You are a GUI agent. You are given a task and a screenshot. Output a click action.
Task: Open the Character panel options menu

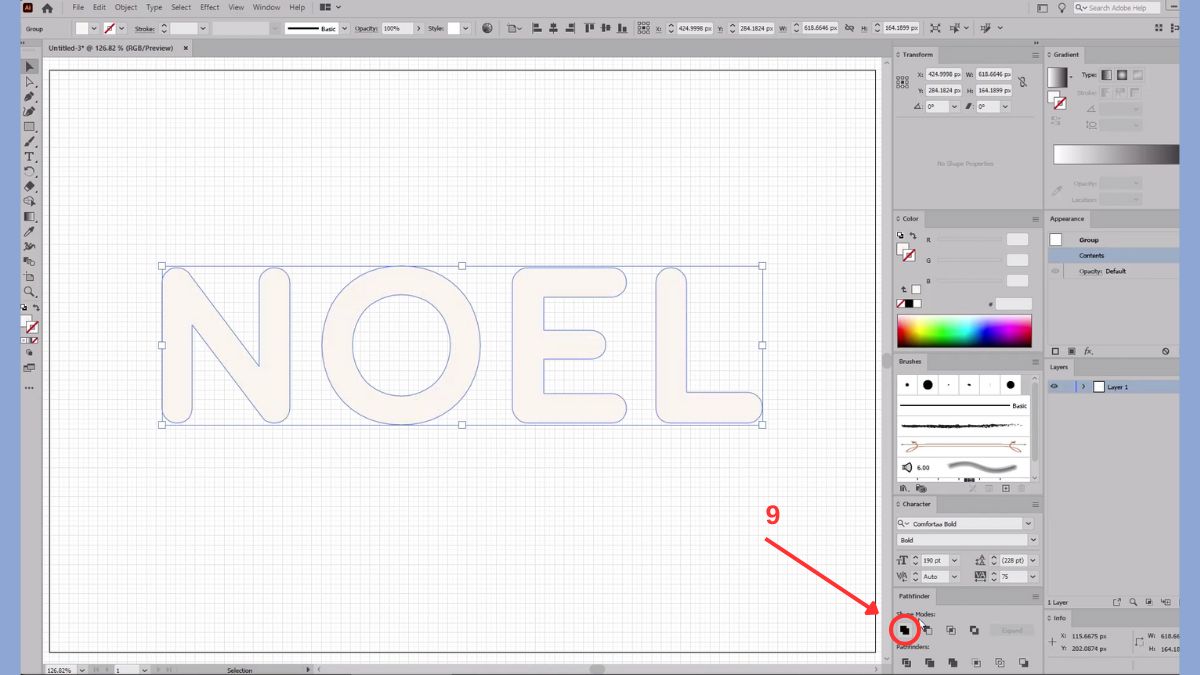(1035, 504)
